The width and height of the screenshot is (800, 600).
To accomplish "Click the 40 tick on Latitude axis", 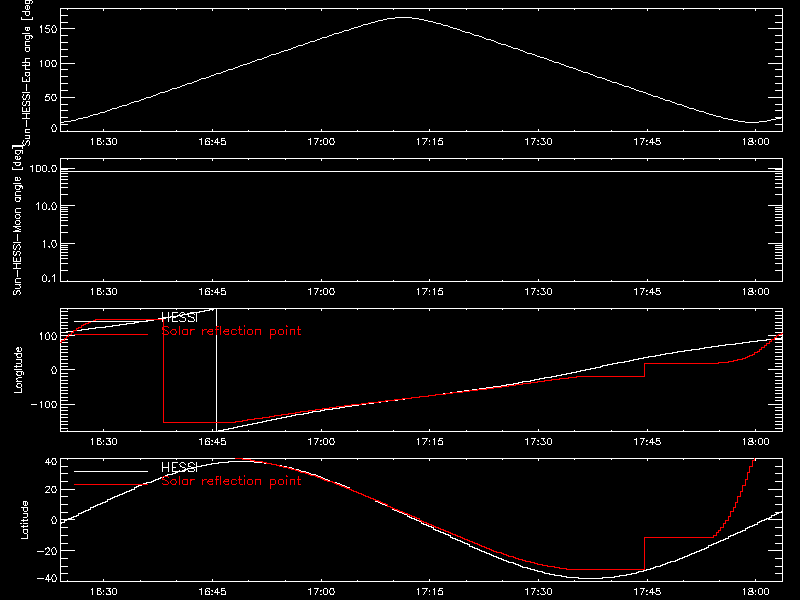I will pos(51,462).
